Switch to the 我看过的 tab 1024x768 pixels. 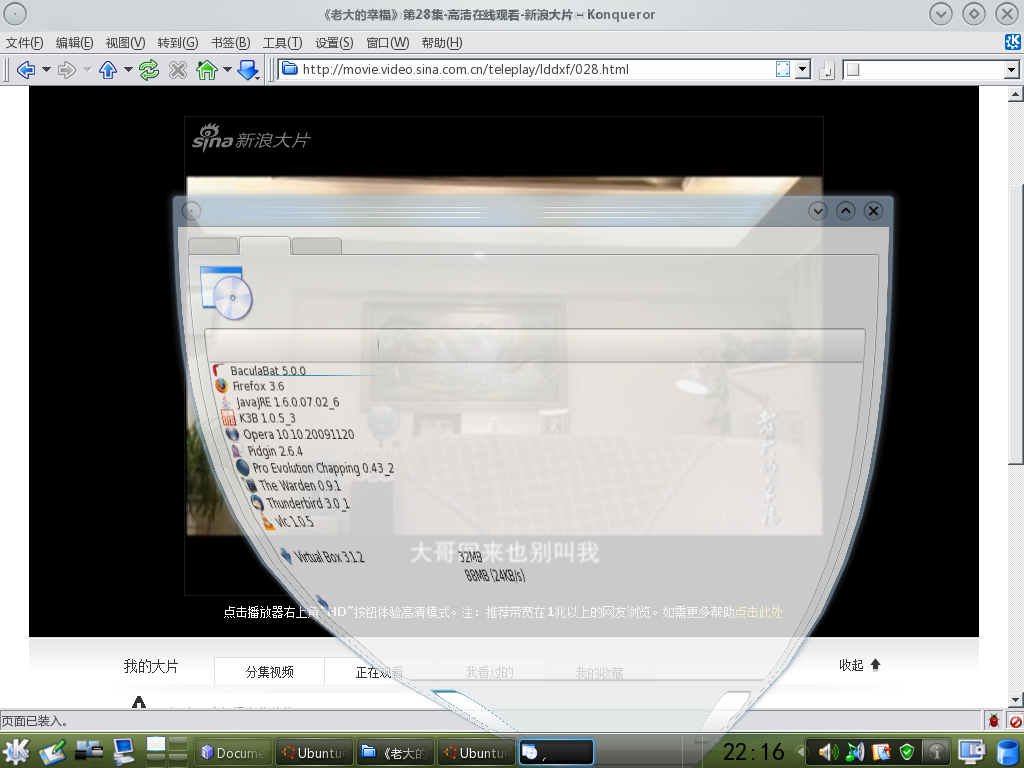pos(489,671)
